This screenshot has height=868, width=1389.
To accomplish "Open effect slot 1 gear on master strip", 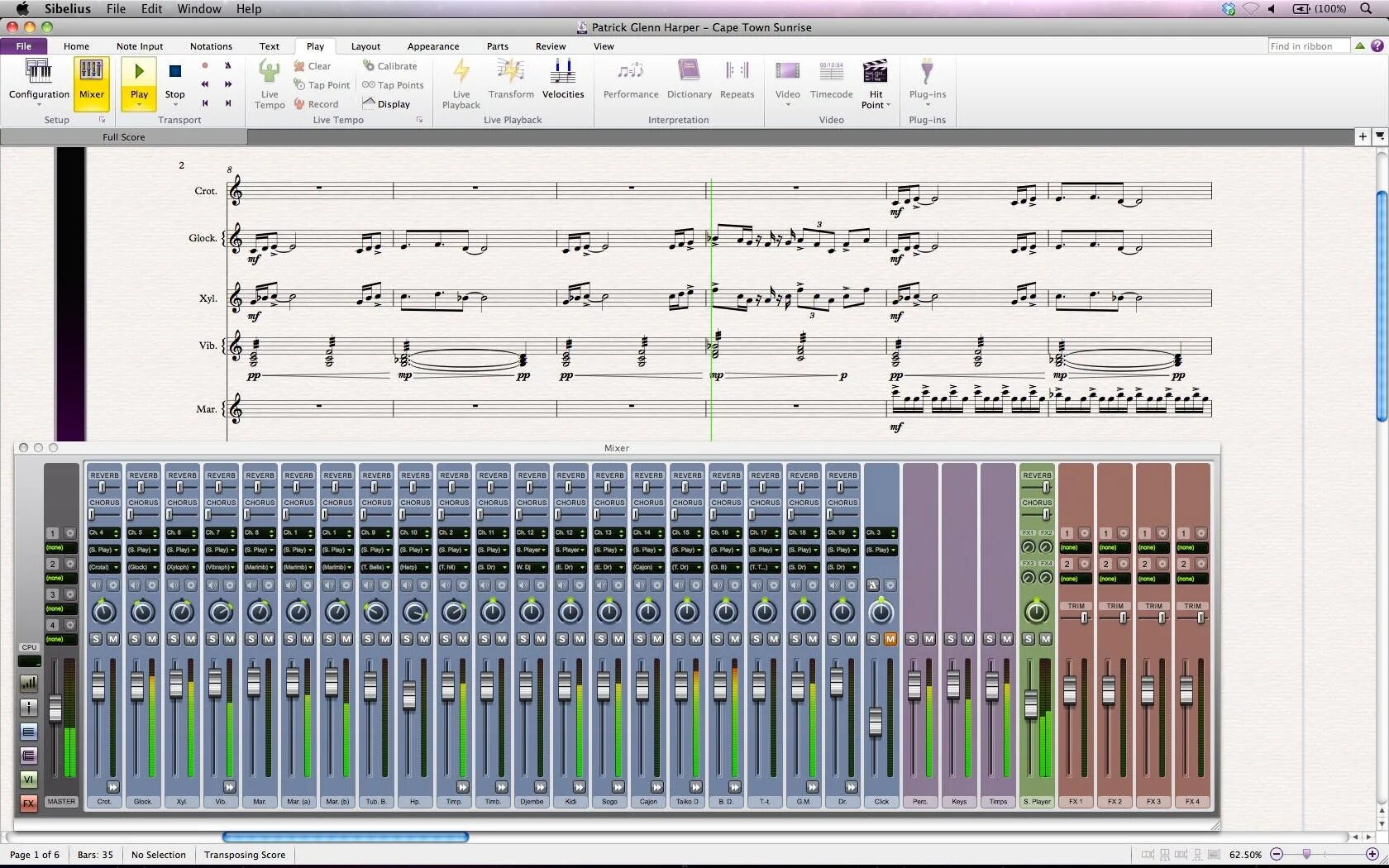I will [x=70, y=533].
